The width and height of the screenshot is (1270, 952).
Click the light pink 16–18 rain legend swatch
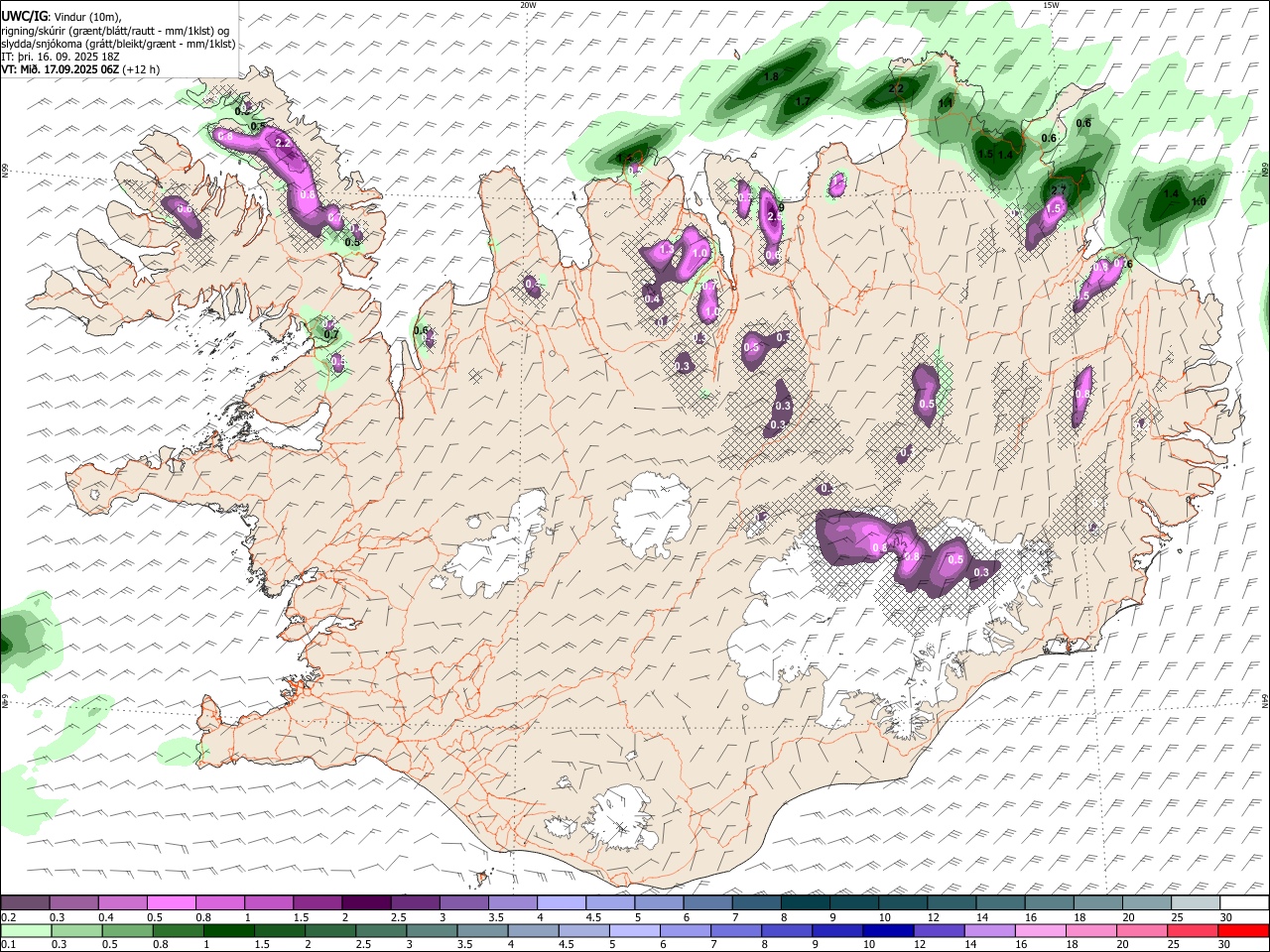[1041, 931]
